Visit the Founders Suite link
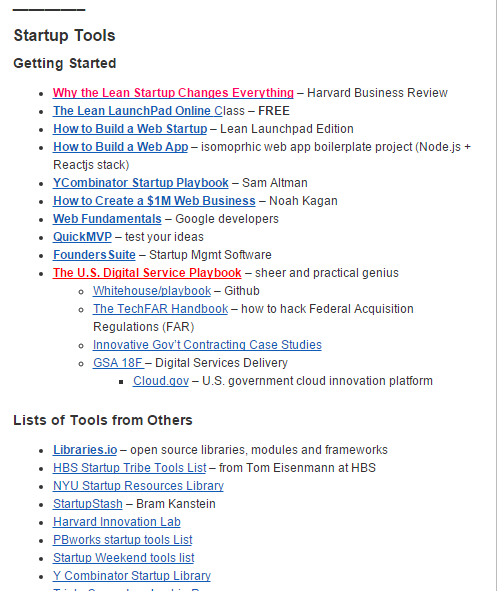This screenshot has height=591, width=502. pyautogui.click(x=94, y=255)
